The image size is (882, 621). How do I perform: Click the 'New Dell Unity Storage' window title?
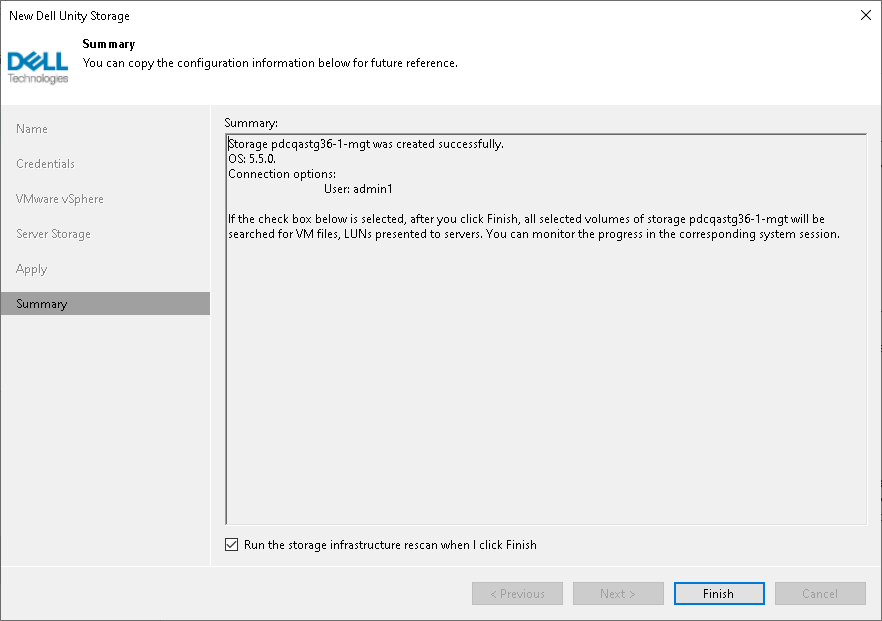click(x=69, y=16)
